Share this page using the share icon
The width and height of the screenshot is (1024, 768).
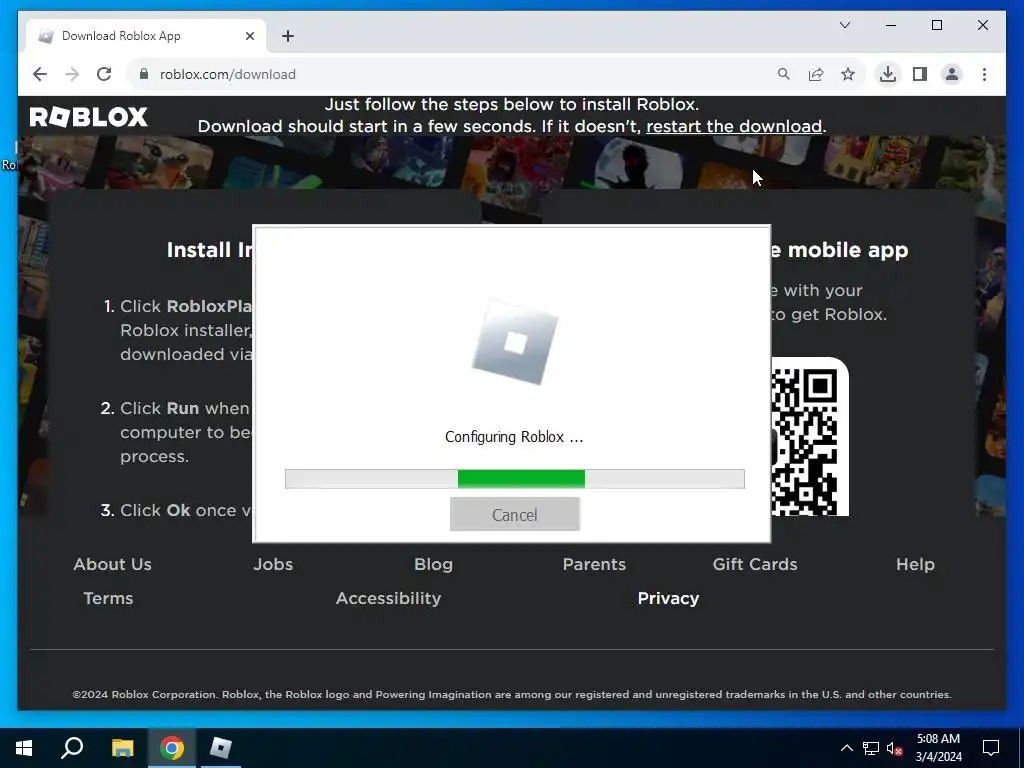tap(816, 74)
